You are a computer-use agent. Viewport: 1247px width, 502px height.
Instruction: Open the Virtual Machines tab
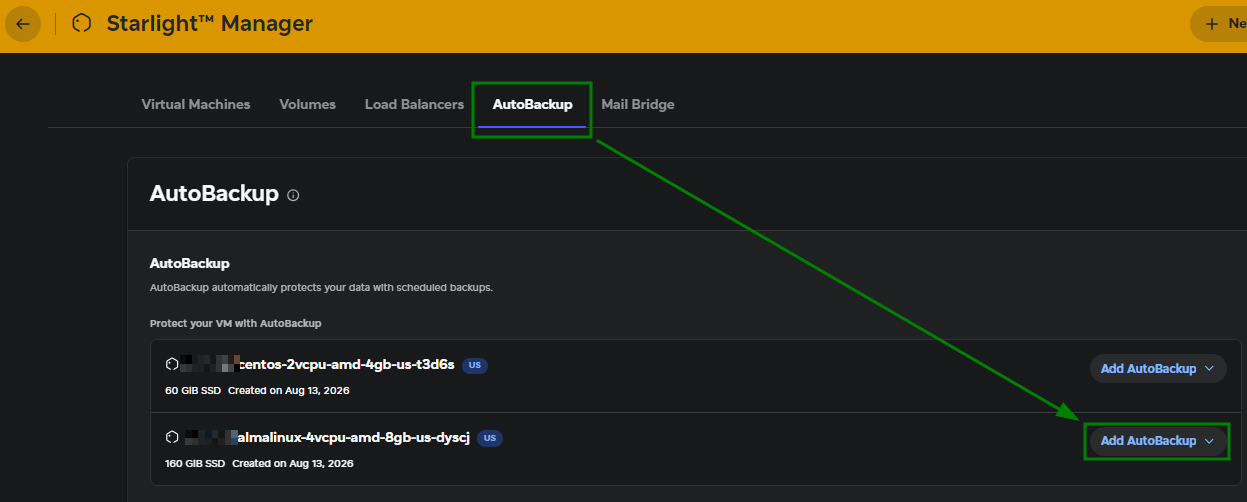[196, 104]
